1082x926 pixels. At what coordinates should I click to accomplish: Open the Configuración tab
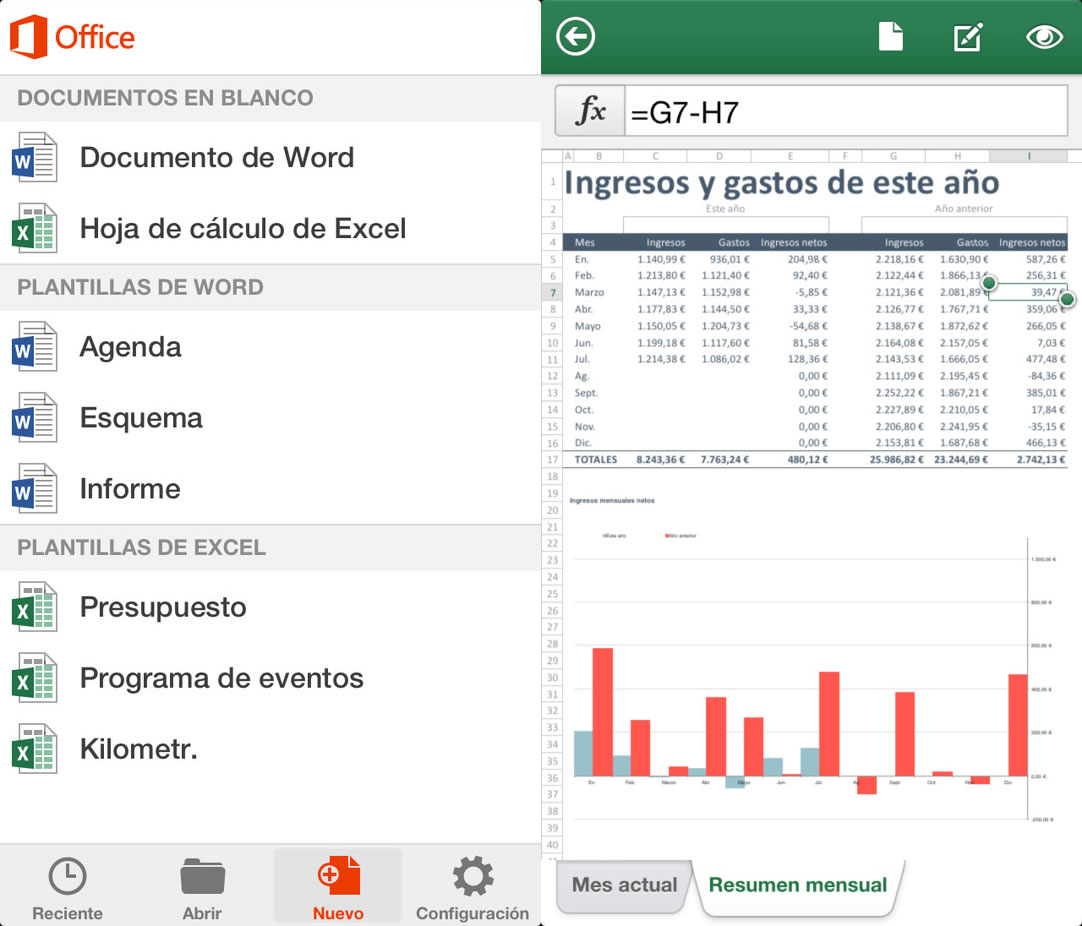[x=473, y=889]
